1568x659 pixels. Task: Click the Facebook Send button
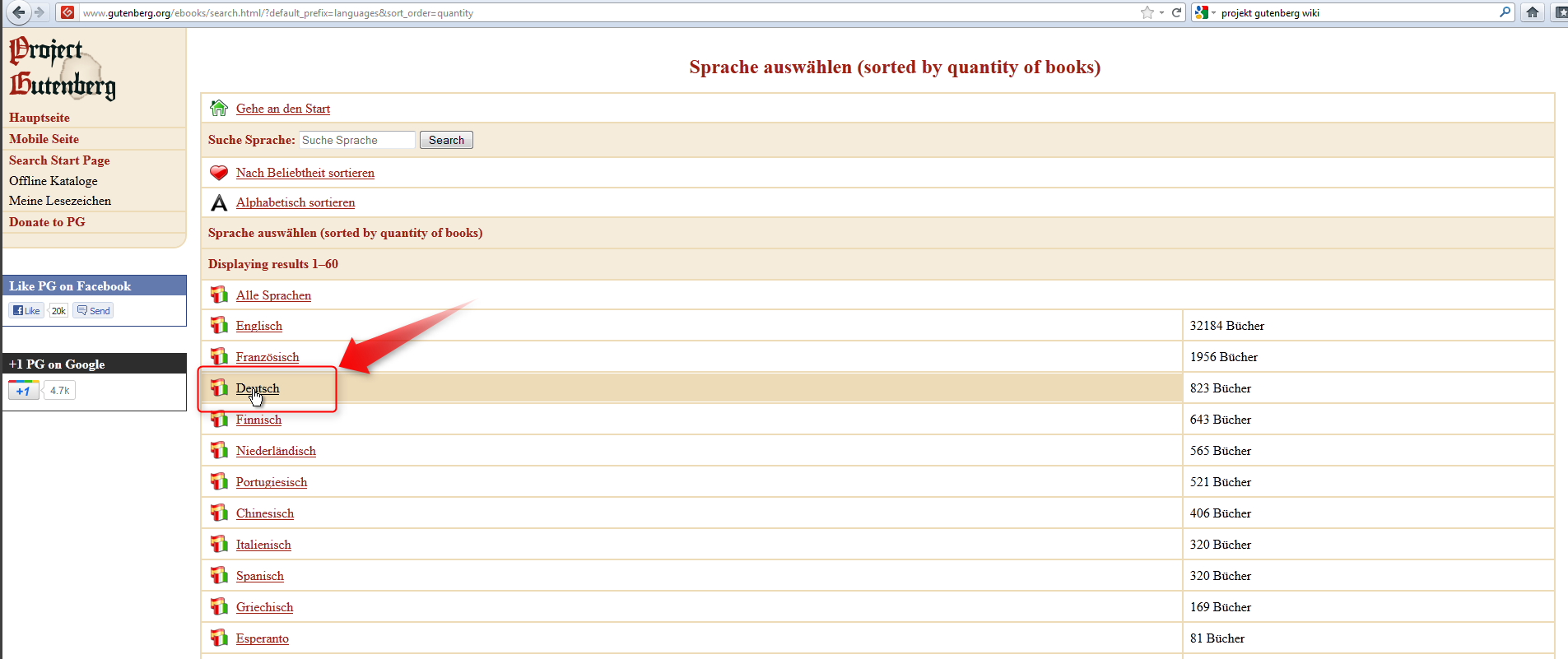point(93,310)
